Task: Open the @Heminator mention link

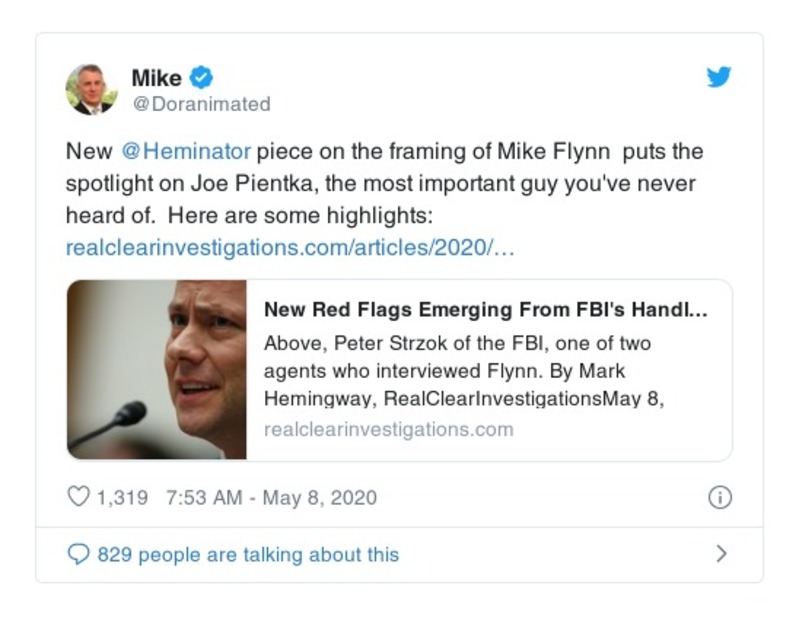Action: [x=184, y=152]
